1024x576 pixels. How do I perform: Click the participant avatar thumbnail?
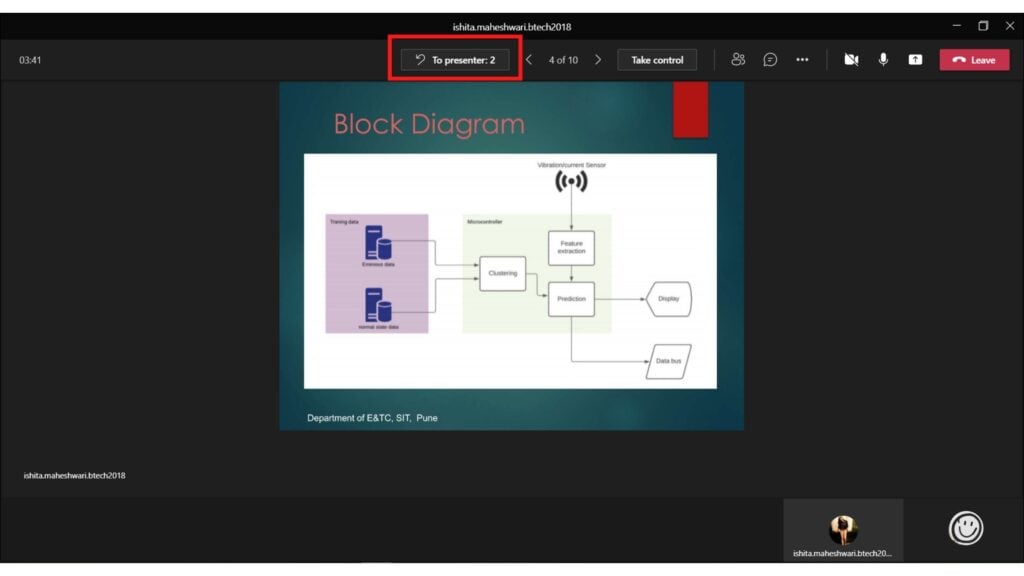(x=843, y=529)
